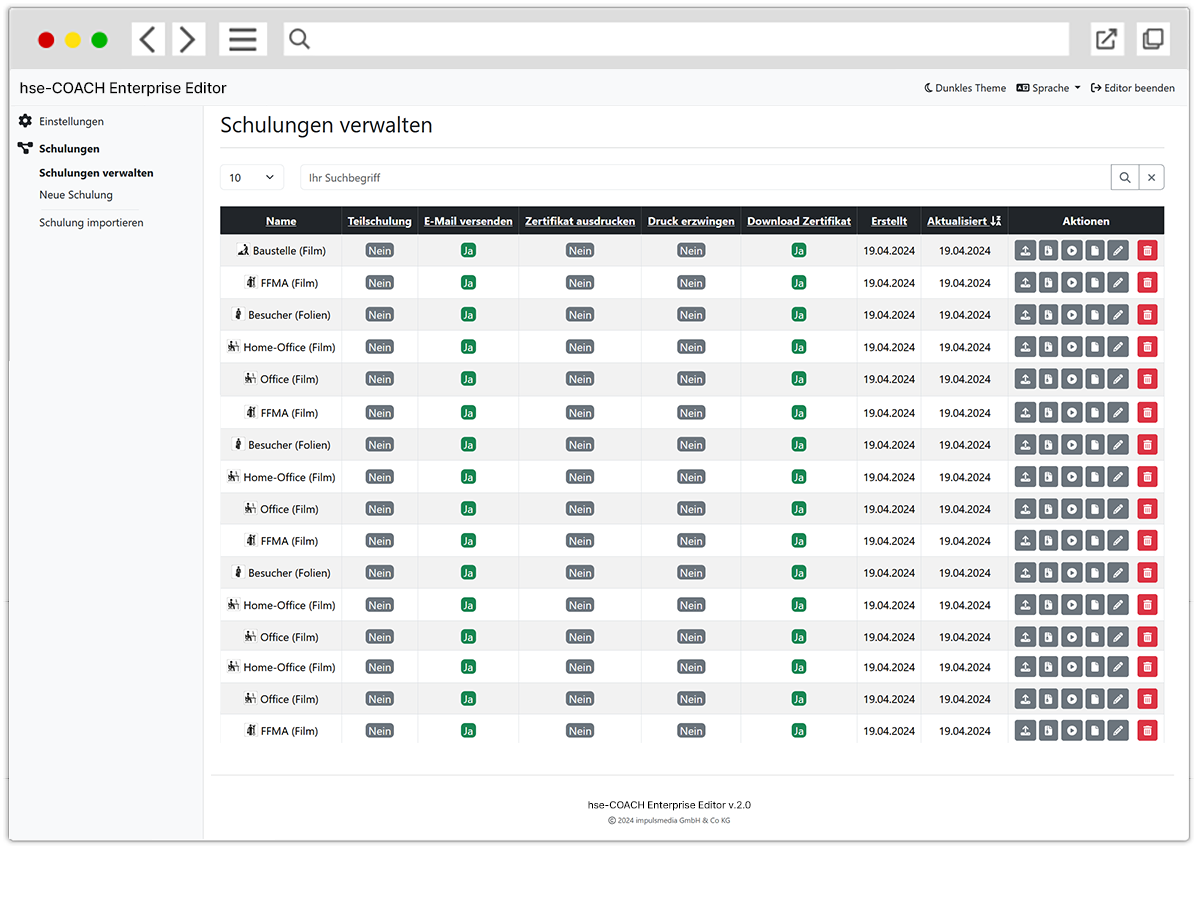1200x900 pixels.
Task: Click the browser back arrow
Action: tap(148, 40)
